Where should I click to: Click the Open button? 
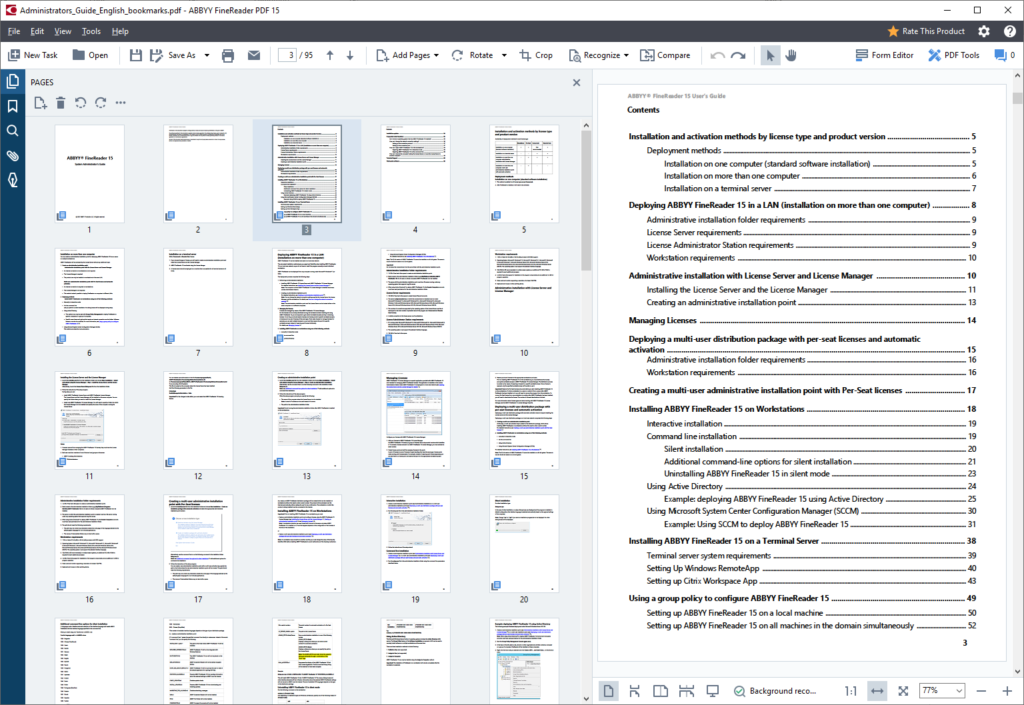tap(90, 55)
